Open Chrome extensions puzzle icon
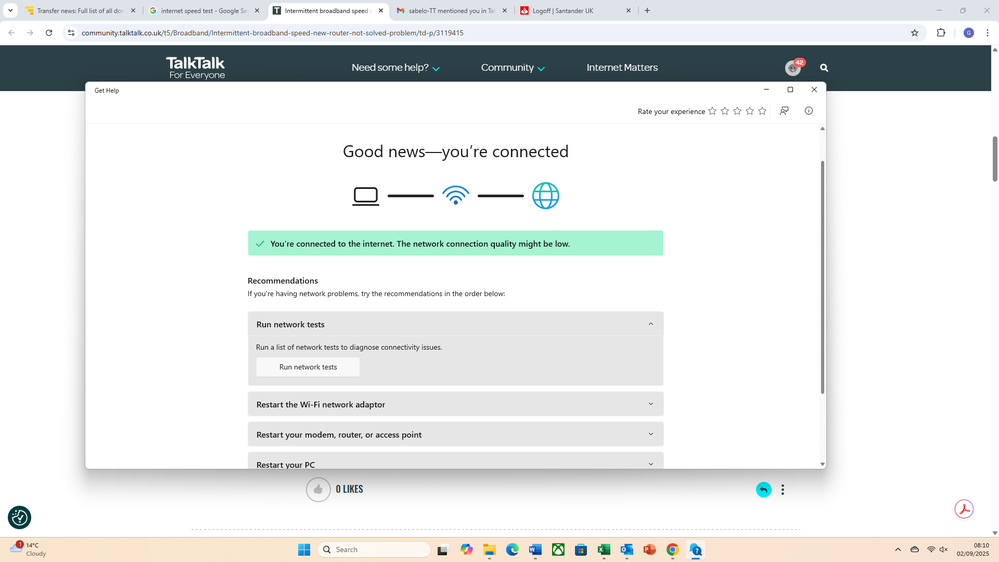 click(940, 32)
